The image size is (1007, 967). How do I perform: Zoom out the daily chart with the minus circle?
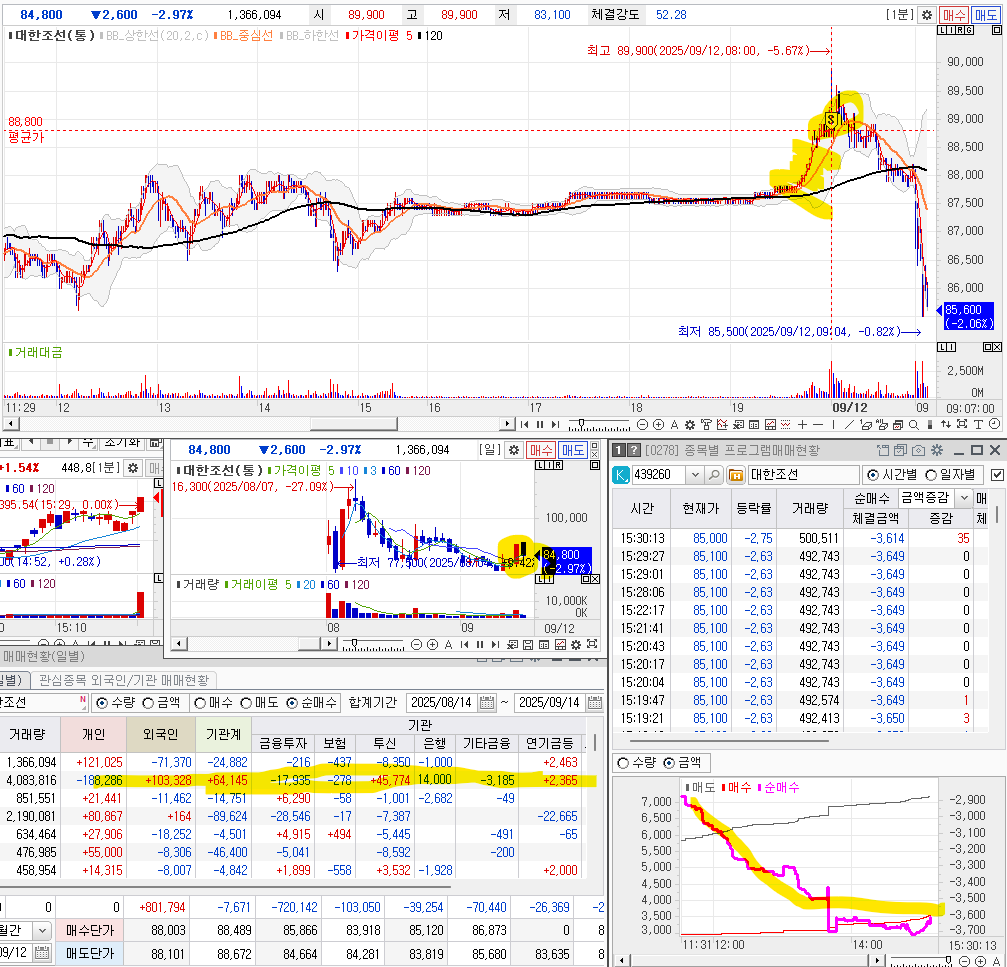point(416,645)
